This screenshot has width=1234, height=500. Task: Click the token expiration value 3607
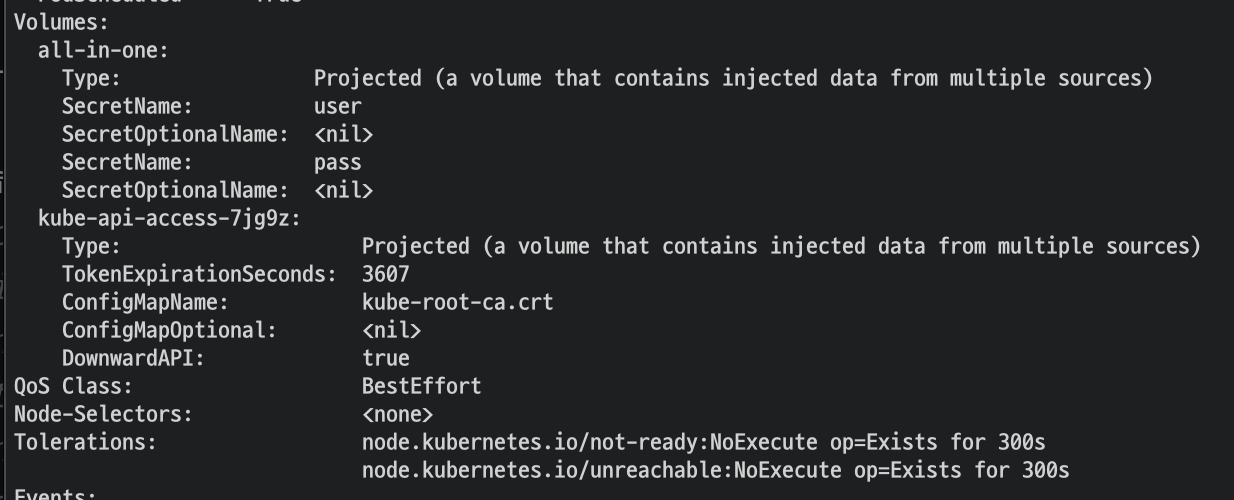click(385, 274)
